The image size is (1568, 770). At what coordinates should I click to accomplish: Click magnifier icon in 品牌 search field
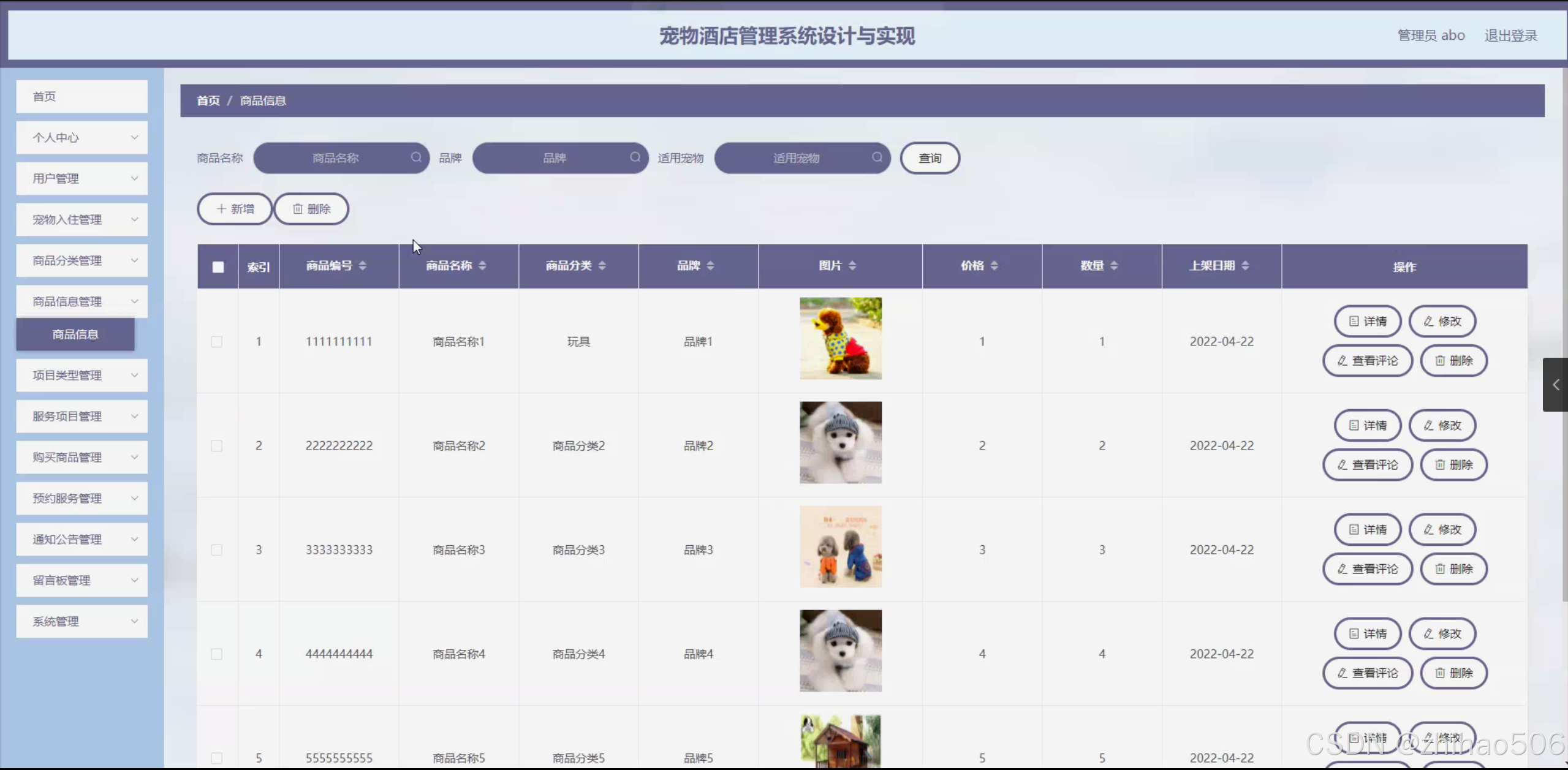(x=635, y=157)
